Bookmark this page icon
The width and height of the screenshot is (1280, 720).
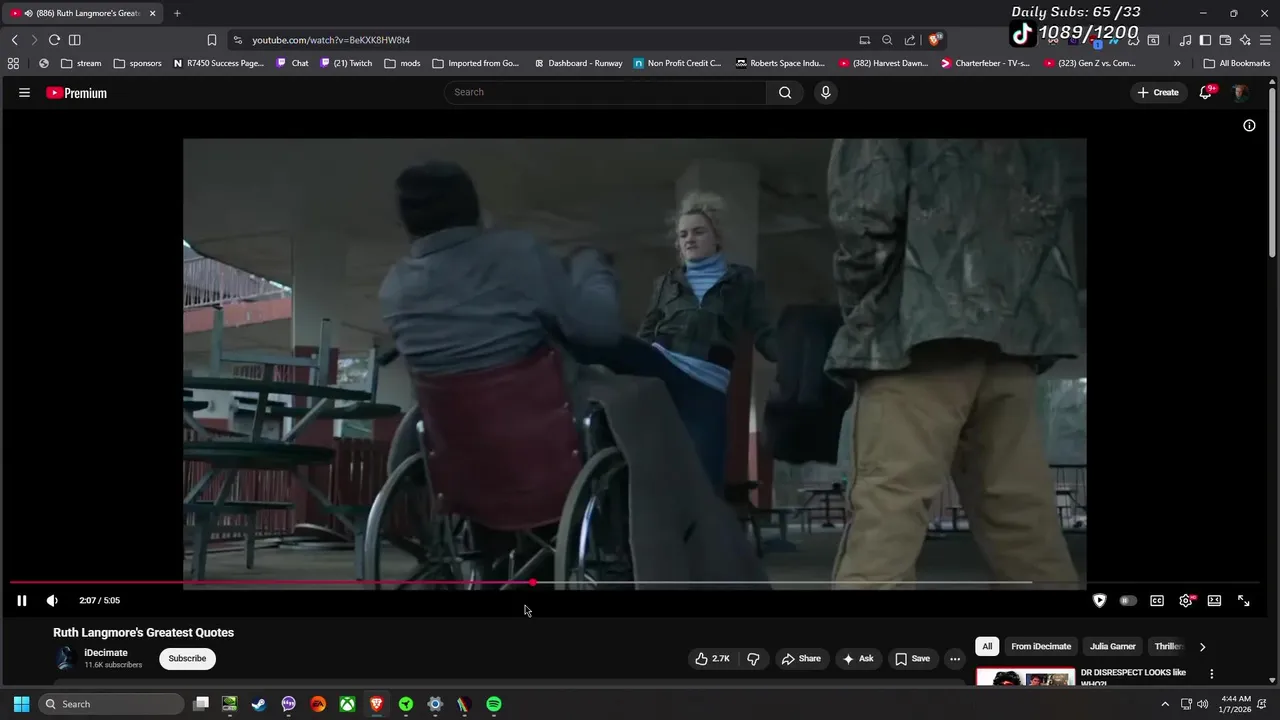click(212, 40)
